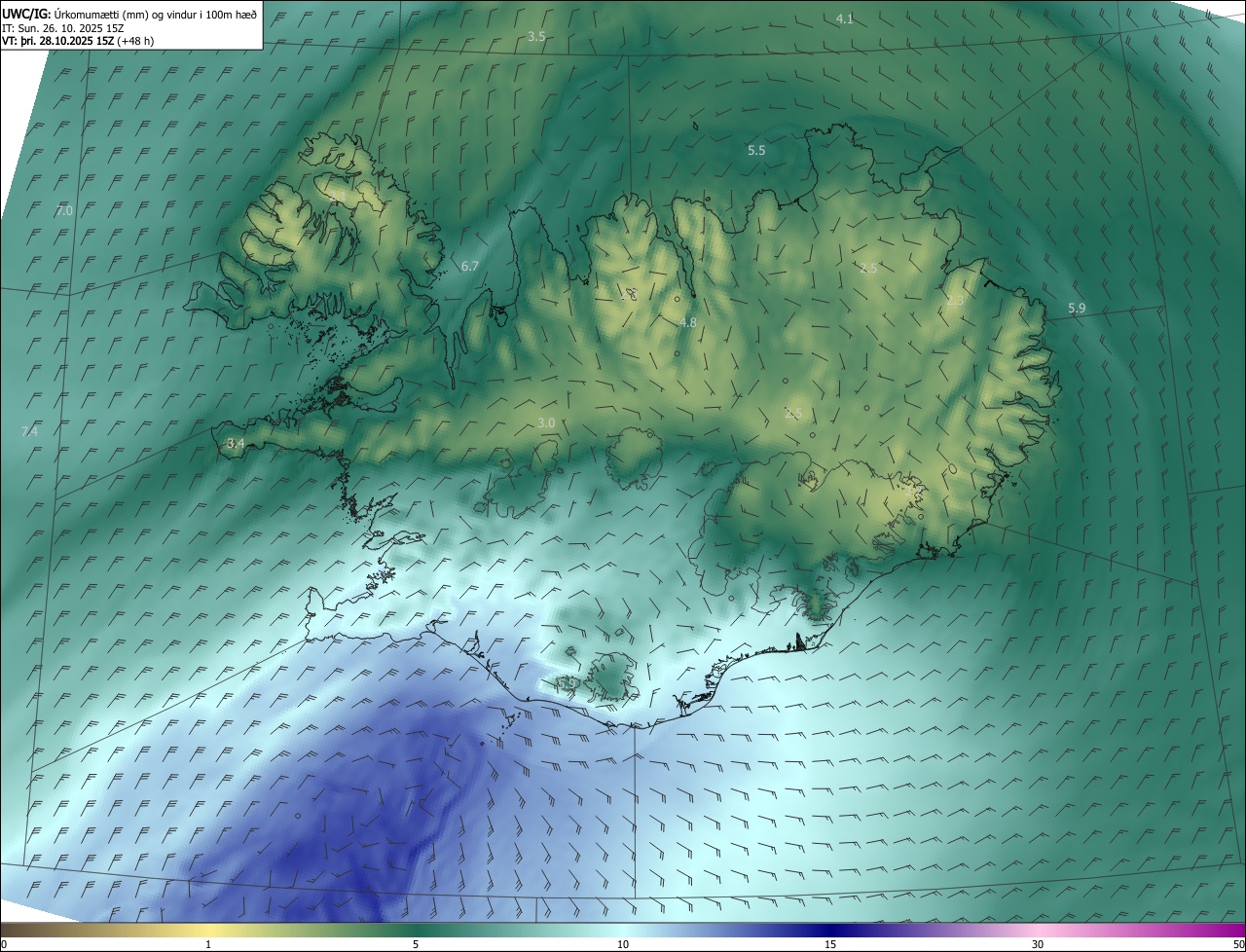Screen dimensions: 1246x952
Task: Click the 50 tick on color scale
Action: [1238, 944]
